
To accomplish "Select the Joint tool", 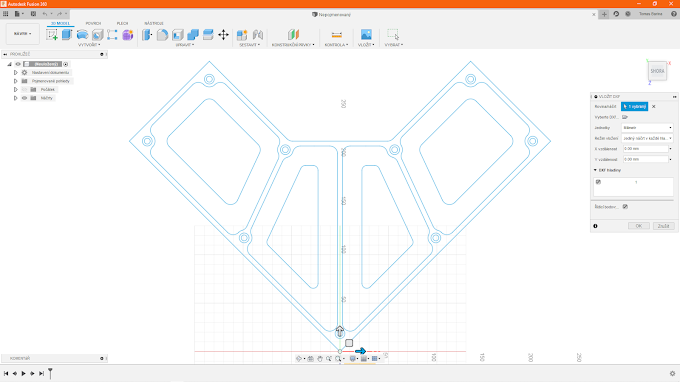I will click(258, 35).
